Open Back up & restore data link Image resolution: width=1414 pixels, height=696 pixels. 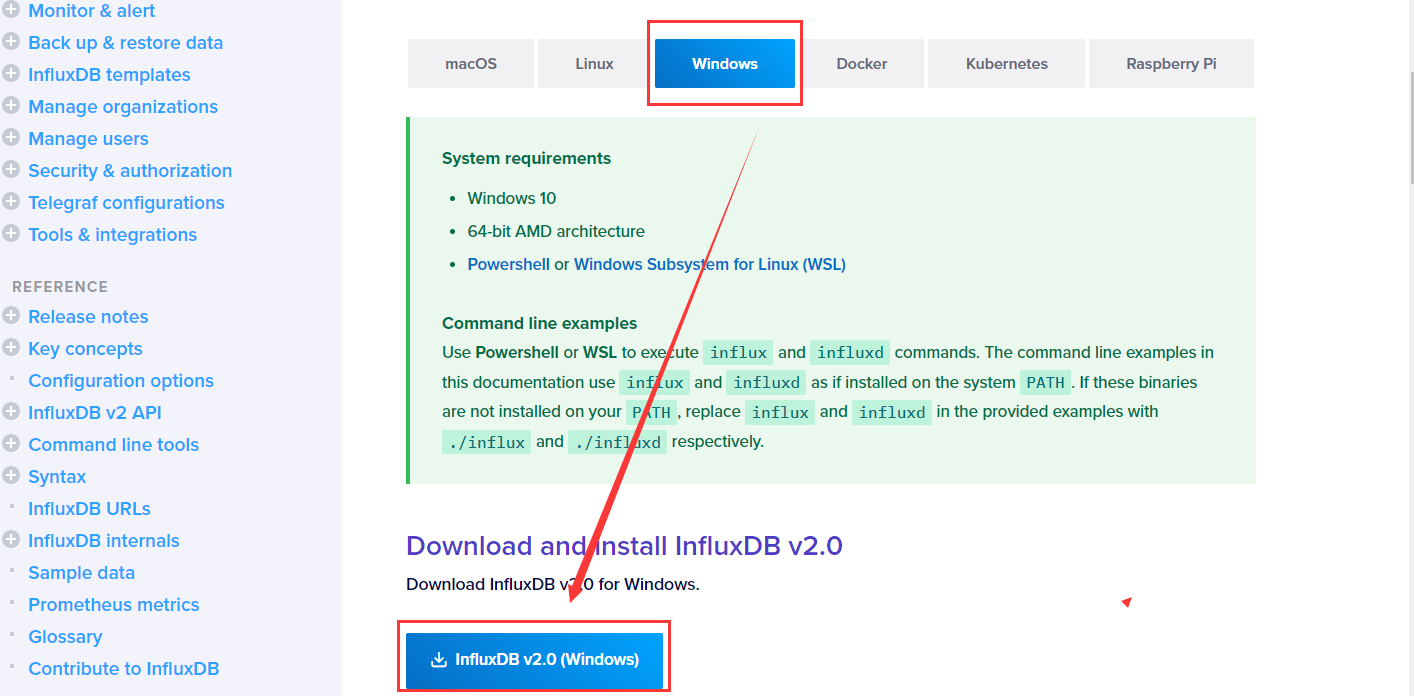126,43
